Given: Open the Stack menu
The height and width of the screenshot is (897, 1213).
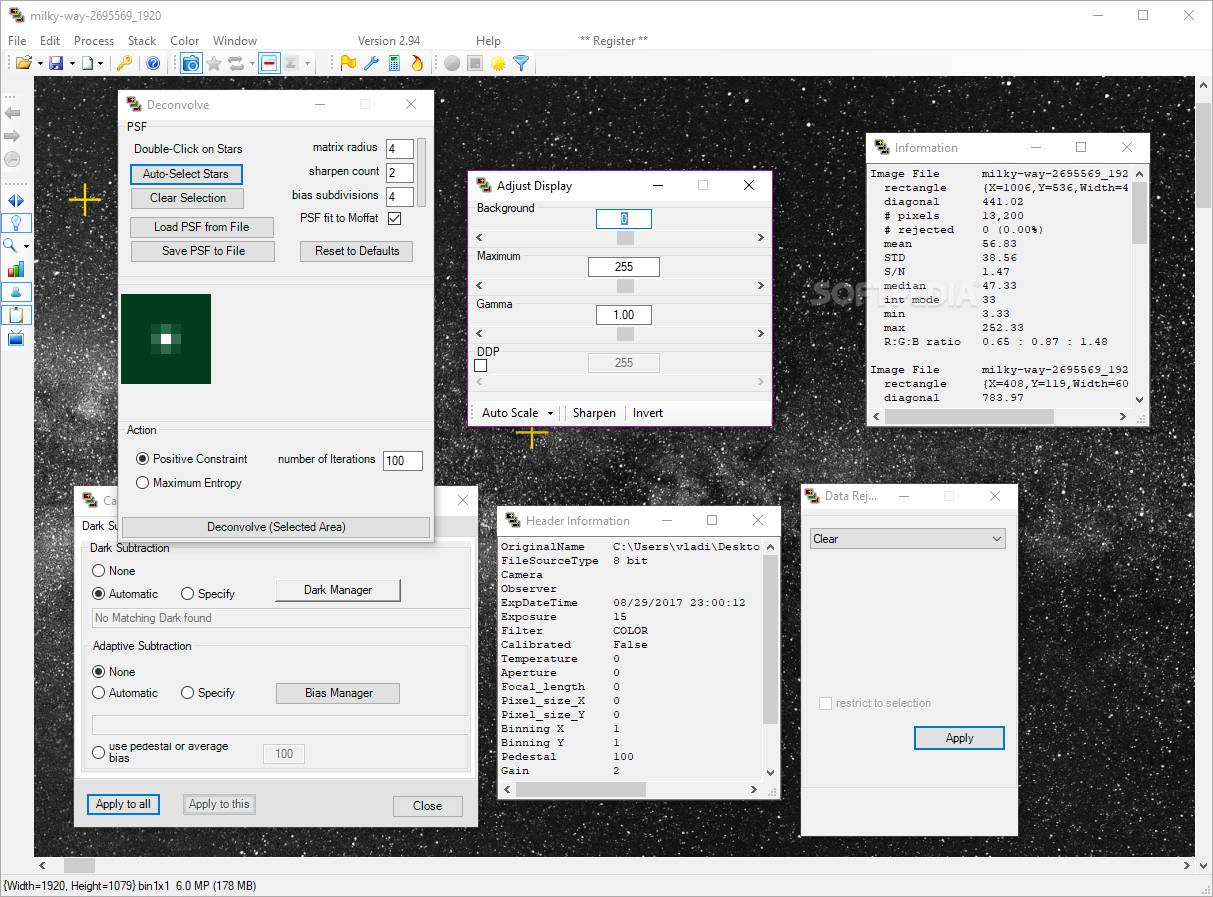Looking at the screenshot, I should 142,41.
